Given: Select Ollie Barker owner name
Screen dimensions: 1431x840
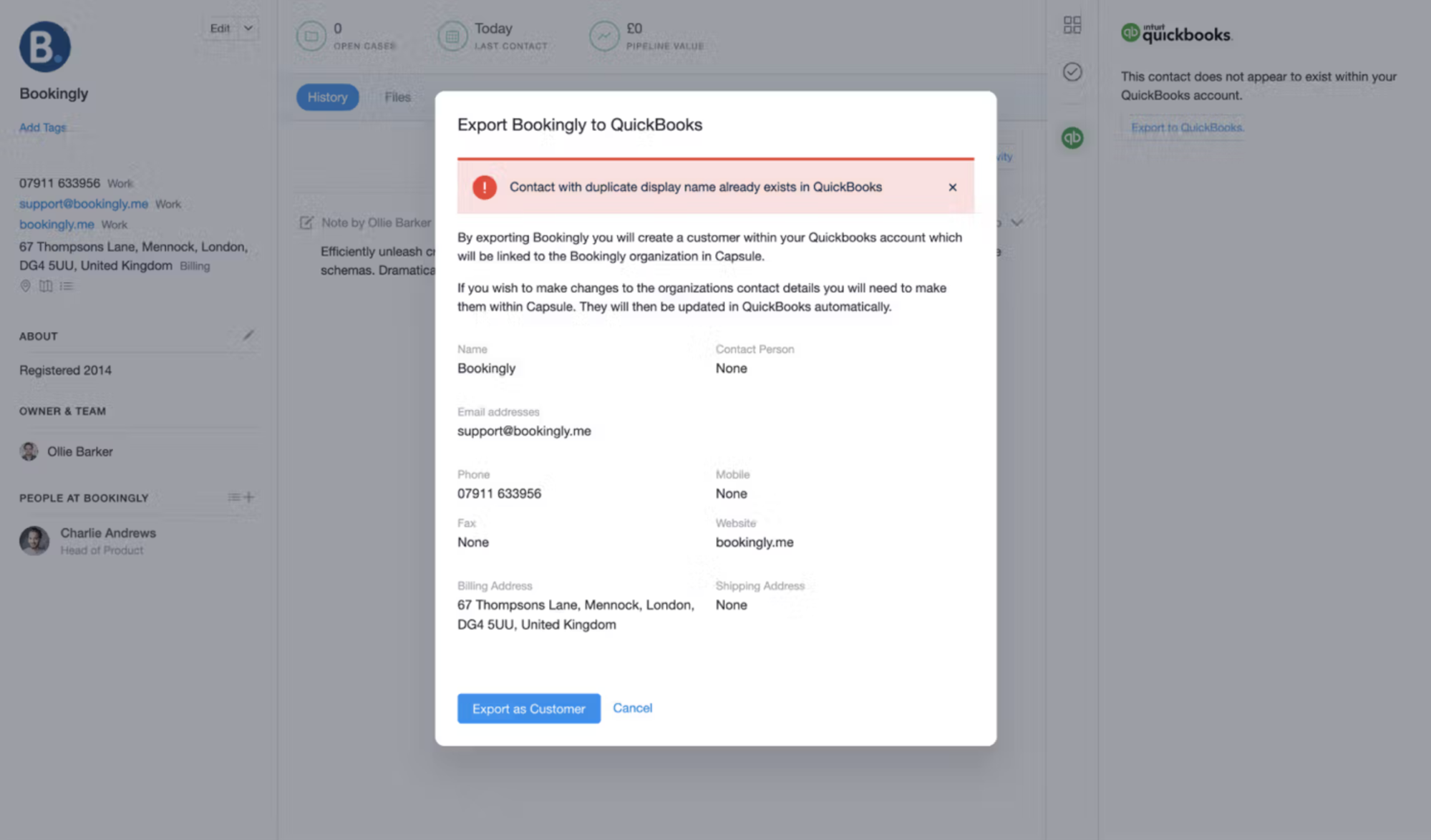Looking at the screenshot, I should pos(80,451).
